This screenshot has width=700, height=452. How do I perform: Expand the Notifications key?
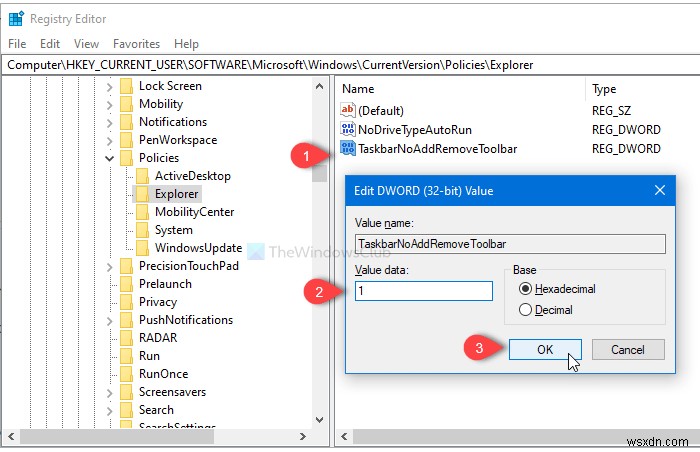[110, 123]
